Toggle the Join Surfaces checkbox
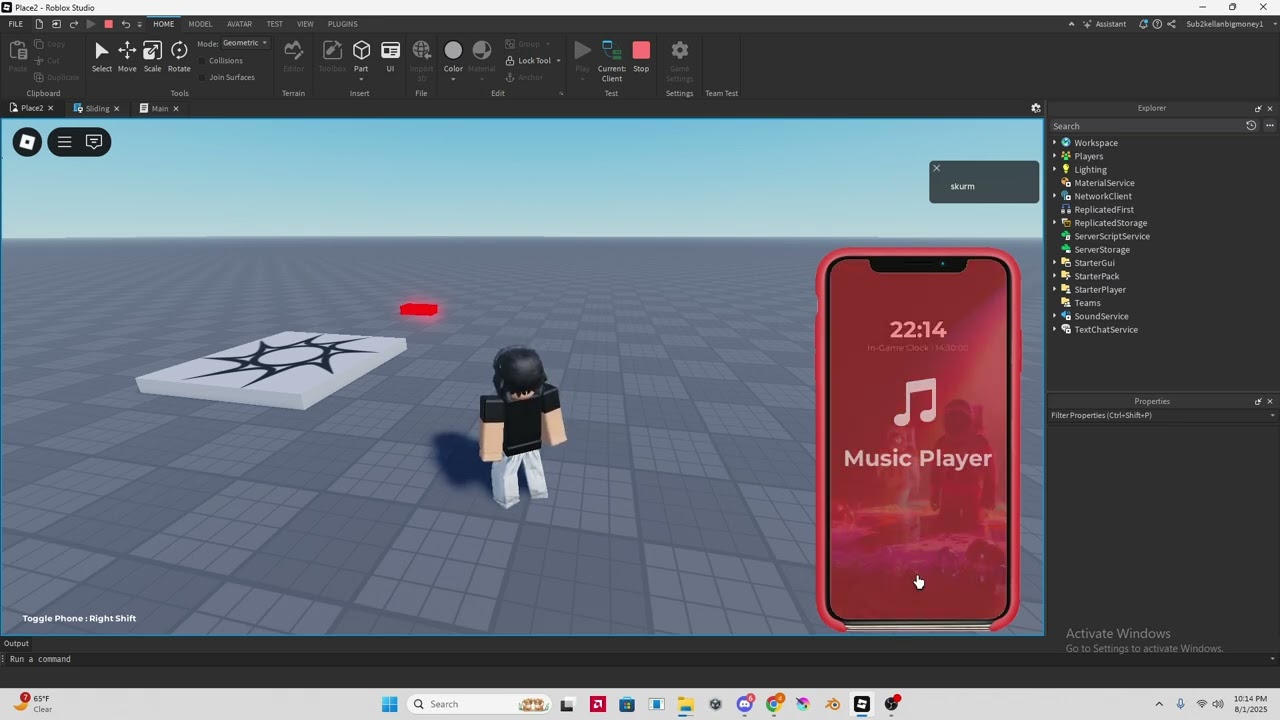Viewport: 1280px width, 720px height. [x=202, y=77]
